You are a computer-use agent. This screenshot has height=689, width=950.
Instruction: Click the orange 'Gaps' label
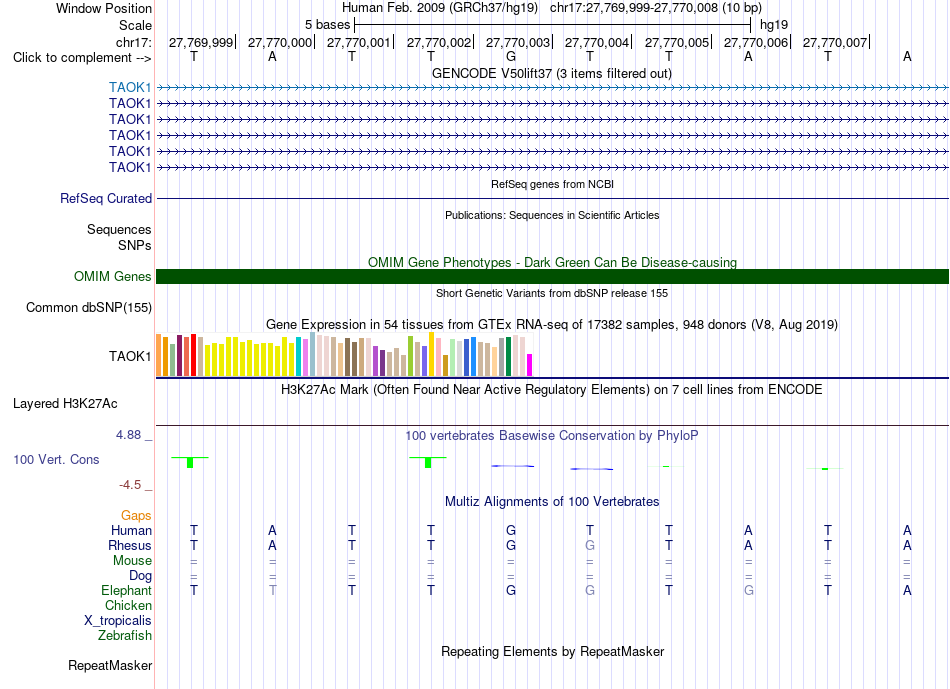(136, 515)
